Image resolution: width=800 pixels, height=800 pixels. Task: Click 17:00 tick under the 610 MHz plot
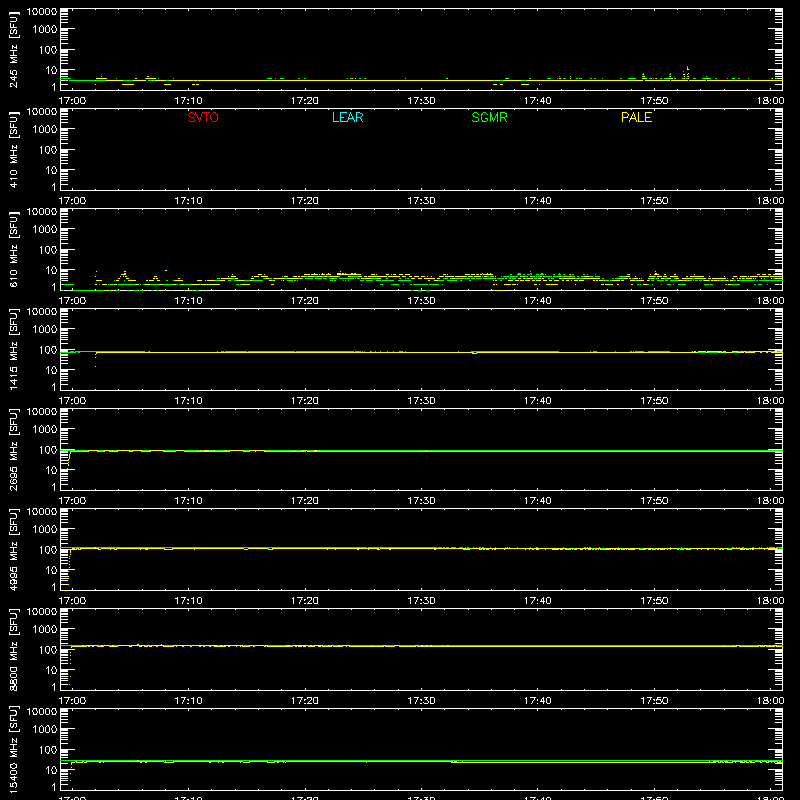pos(72,301)
